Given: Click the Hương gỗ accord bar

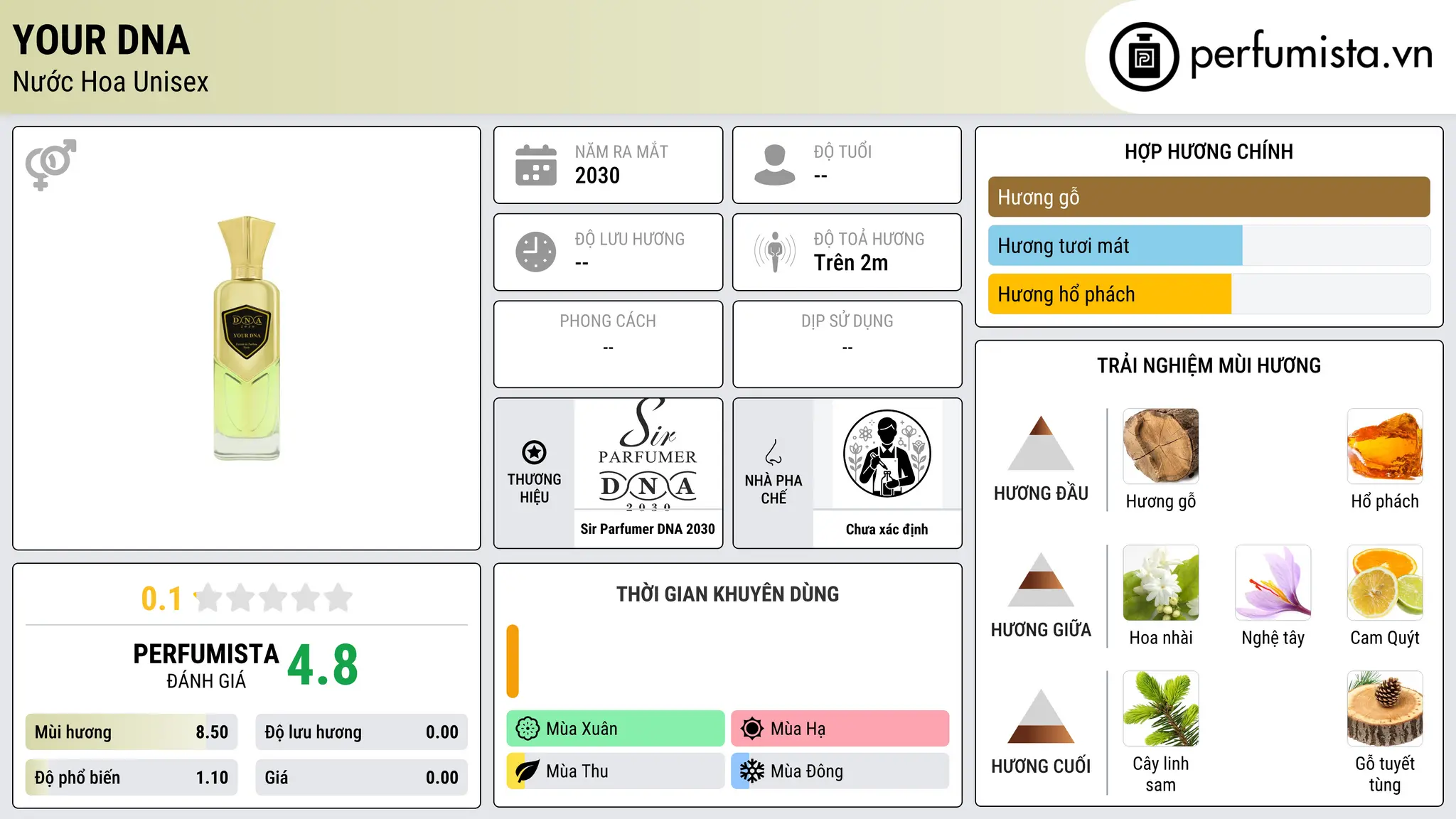Looking at the screenshot, I should point(1209,197).
